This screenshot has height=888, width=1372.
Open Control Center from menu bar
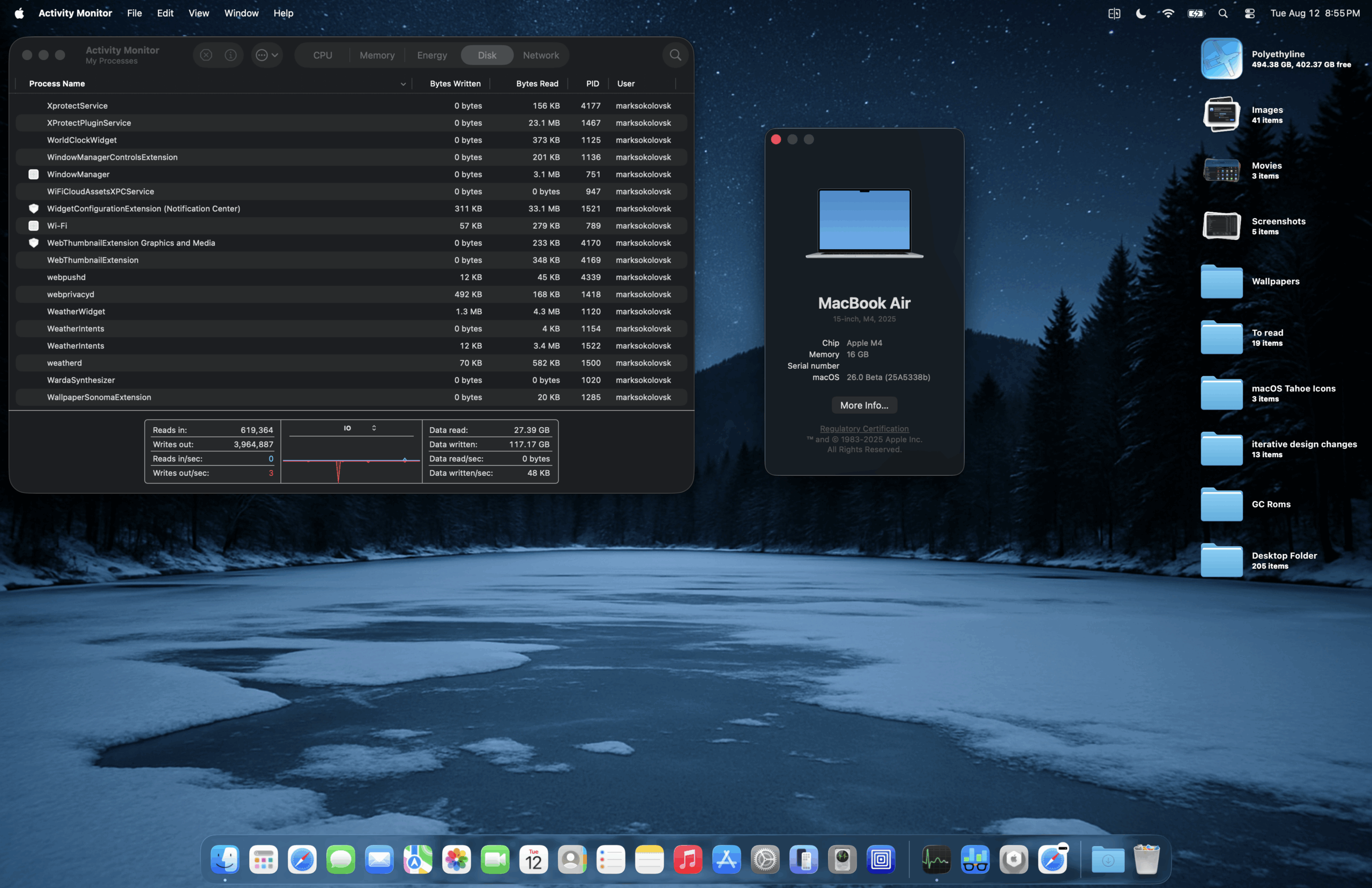click(1249, 13)
